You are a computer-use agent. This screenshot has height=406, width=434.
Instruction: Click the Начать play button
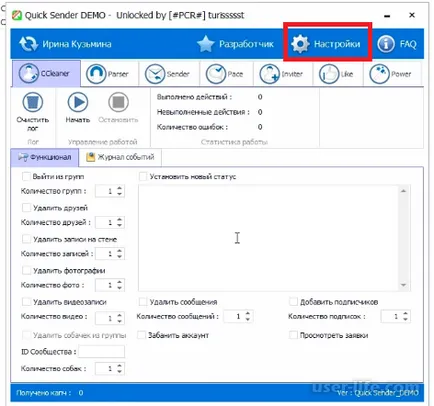(x=78, y=102)
